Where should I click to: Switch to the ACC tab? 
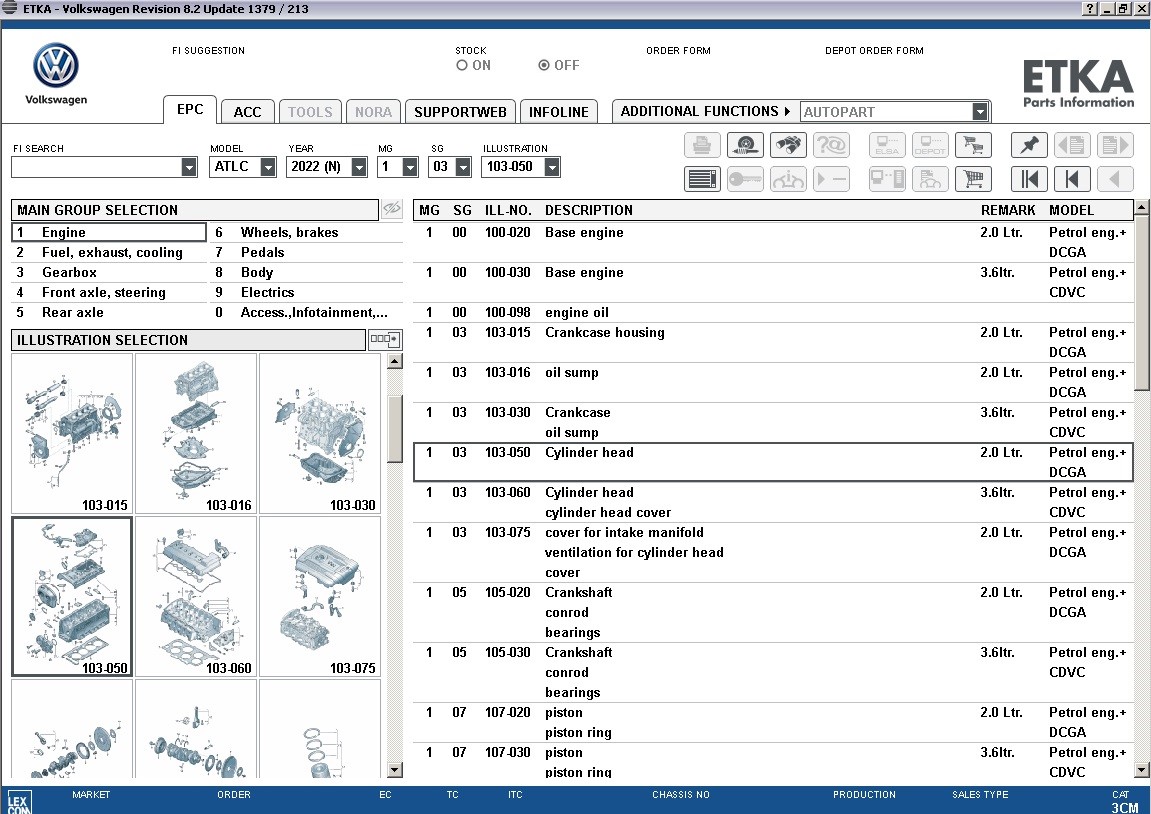pyautogui.click(x=247, y=112)
